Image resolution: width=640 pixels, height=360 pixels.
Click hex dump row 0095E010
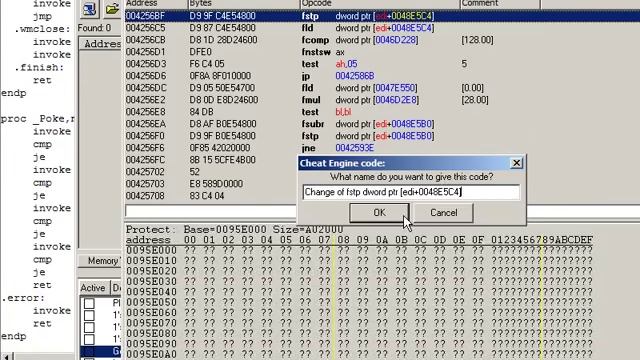[359, 260]
